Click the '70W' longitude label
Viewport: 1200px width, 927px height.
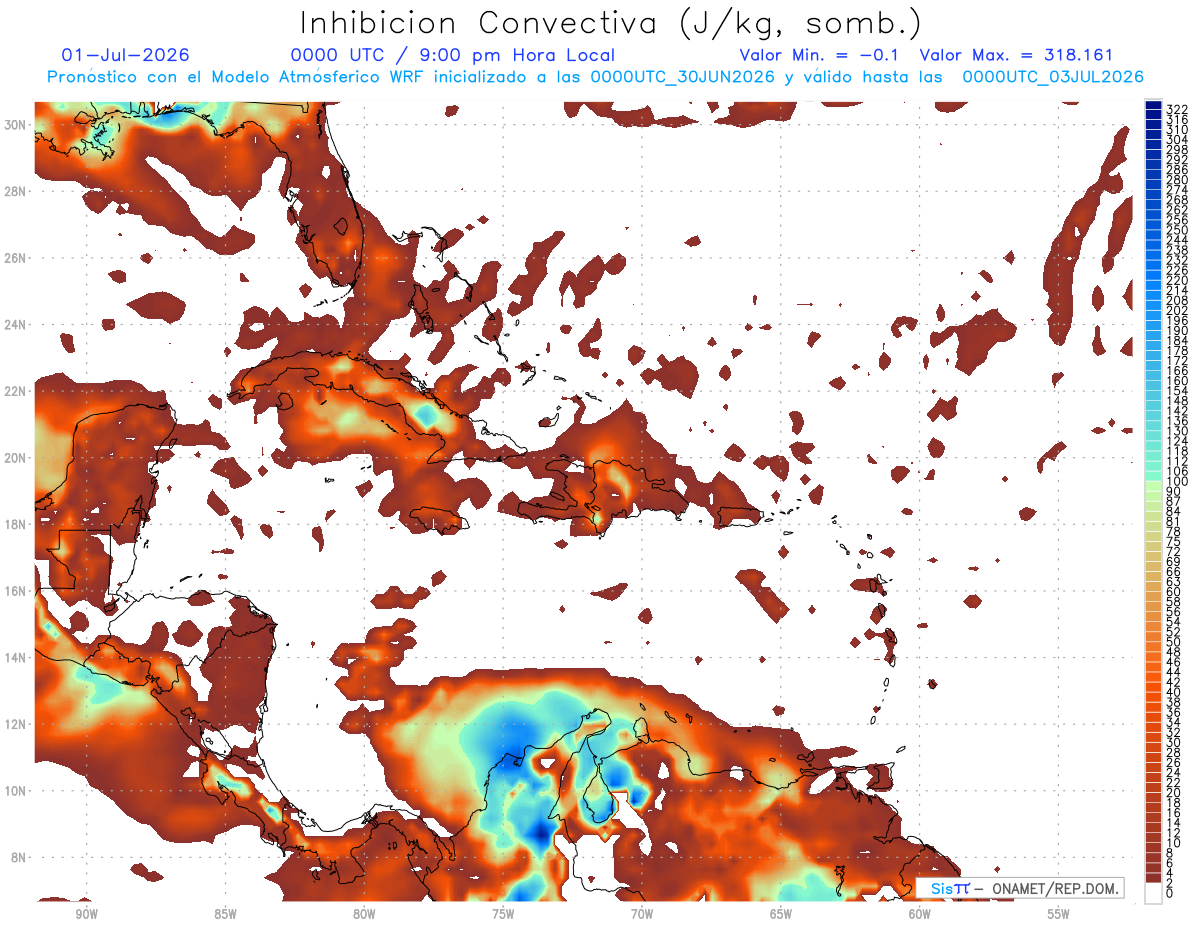coord(642,914)
